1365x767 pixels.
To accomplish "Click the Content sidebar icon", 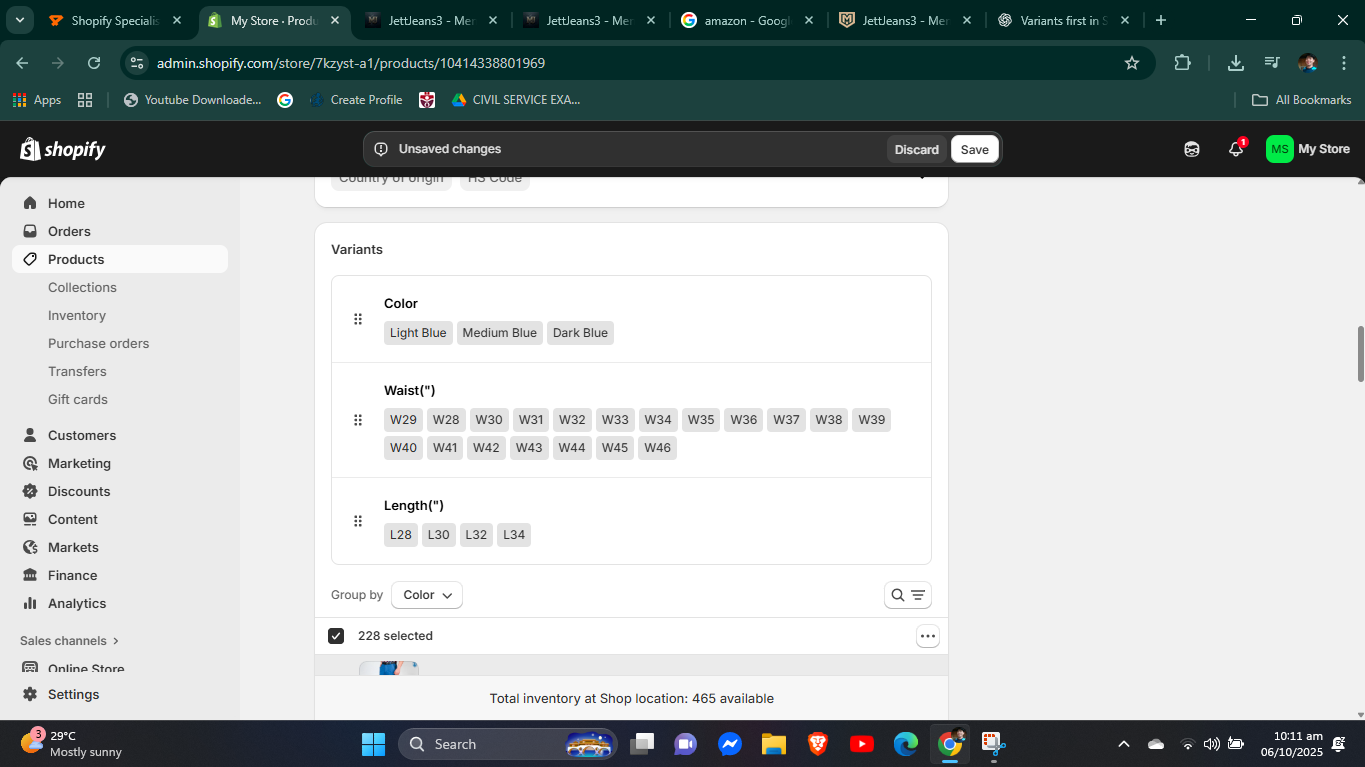I will pos(30,519).
